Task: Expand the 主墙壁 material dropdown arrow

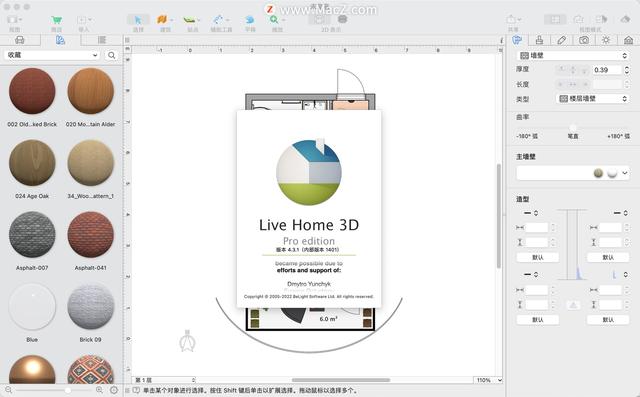Action: click(624, 173)
